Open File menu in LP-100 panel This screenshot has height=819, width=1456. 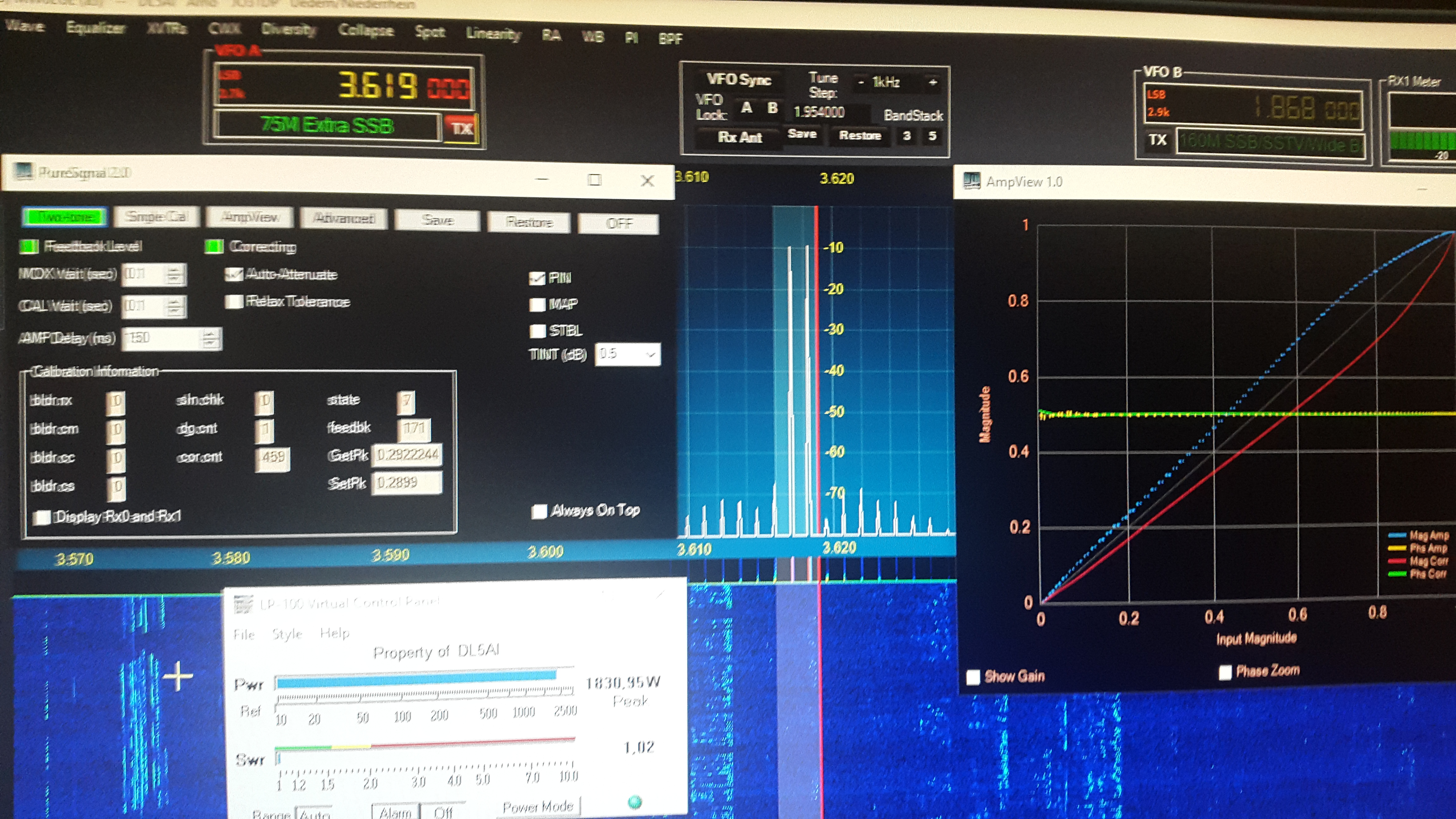coord(244,635)
